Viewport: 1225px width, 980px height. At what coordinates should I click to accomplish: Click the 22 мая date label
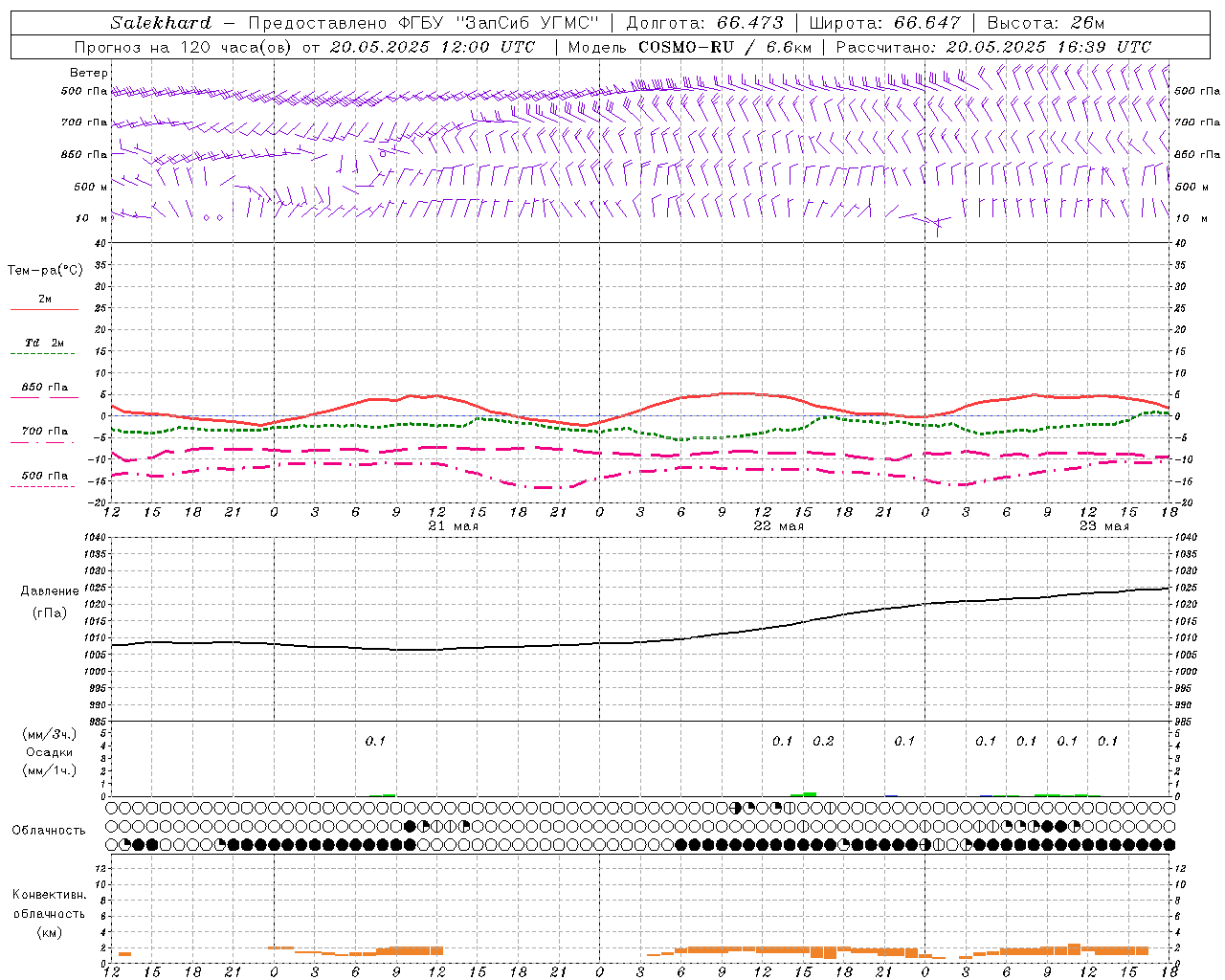pyautogui.click(x=779, y=526)
